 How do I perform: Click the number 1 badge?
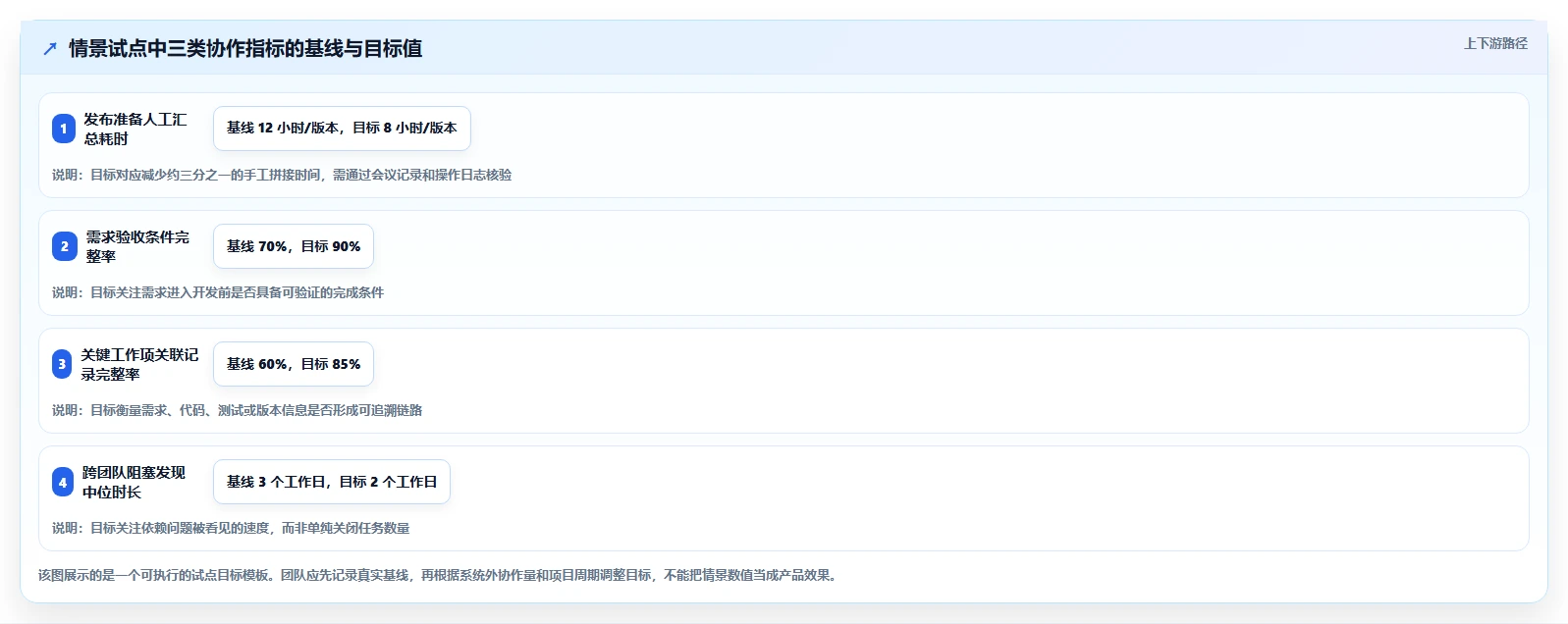point(64,129)
